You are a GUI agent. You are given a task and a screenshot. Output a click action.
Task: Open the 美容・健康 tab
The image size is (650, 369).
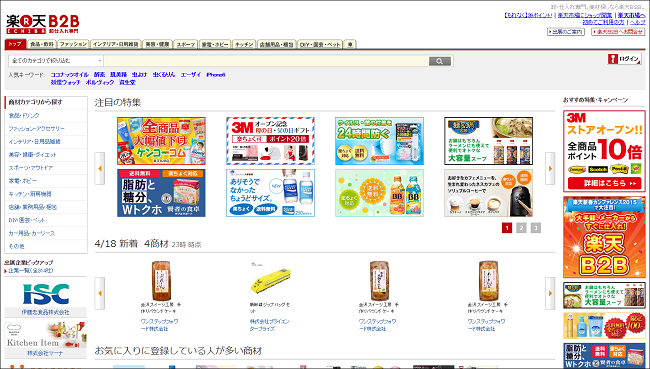pyautogui.click(x=157, y=44)
